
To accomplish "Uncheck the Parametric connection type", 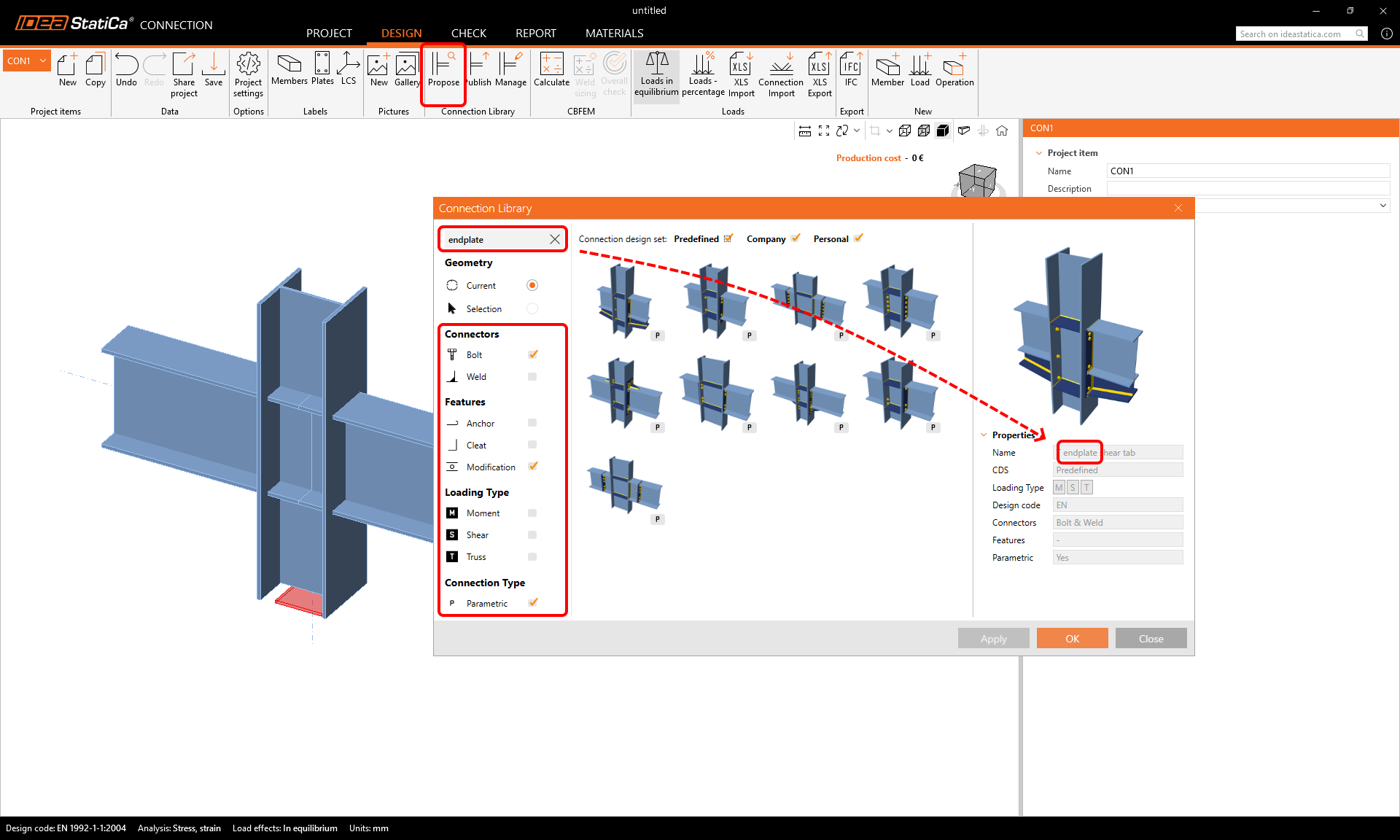I will pyautogui.click(x=533, y=603).
